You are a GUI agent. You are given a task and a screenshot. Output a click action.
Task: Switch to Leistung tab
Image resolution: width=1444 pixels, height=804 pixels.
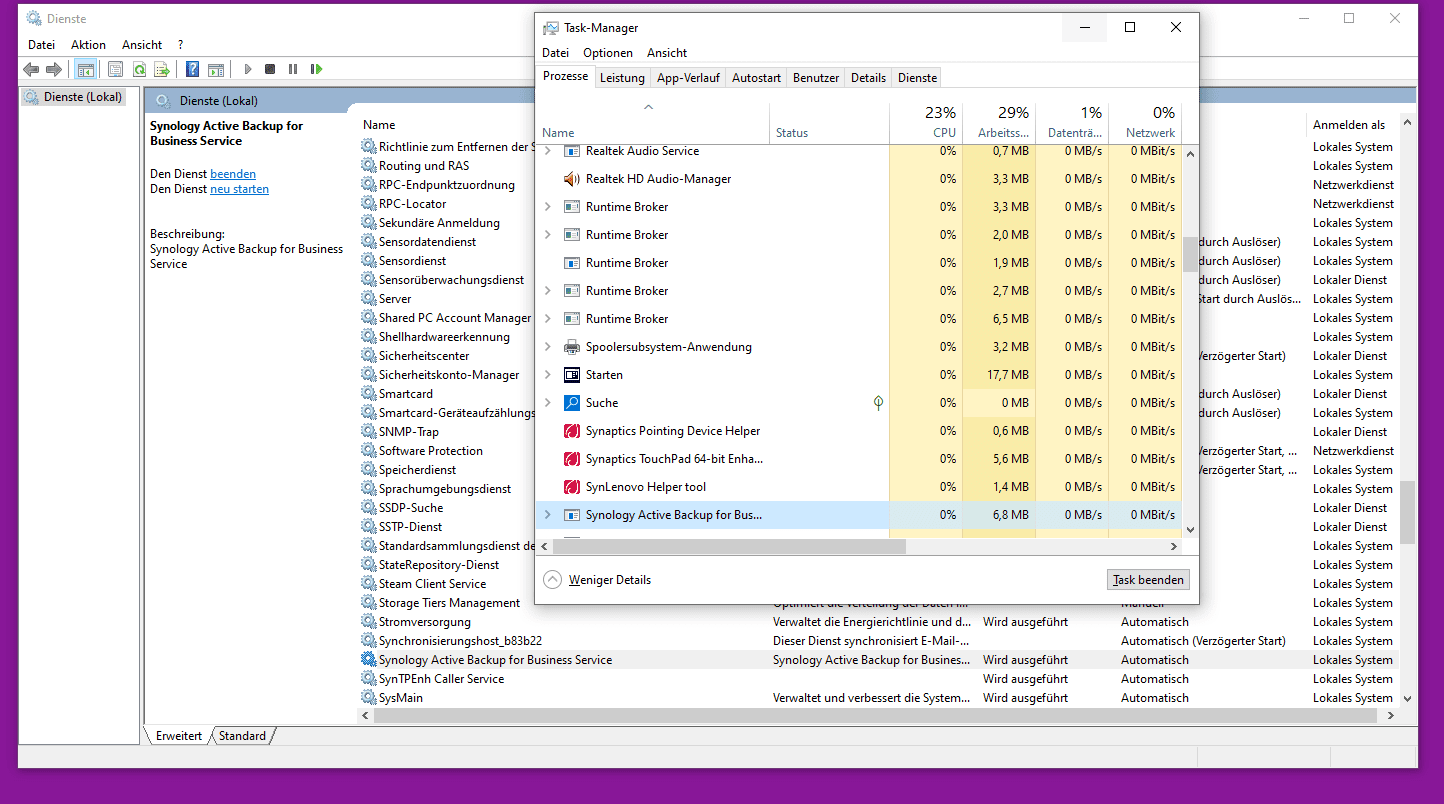622,78
